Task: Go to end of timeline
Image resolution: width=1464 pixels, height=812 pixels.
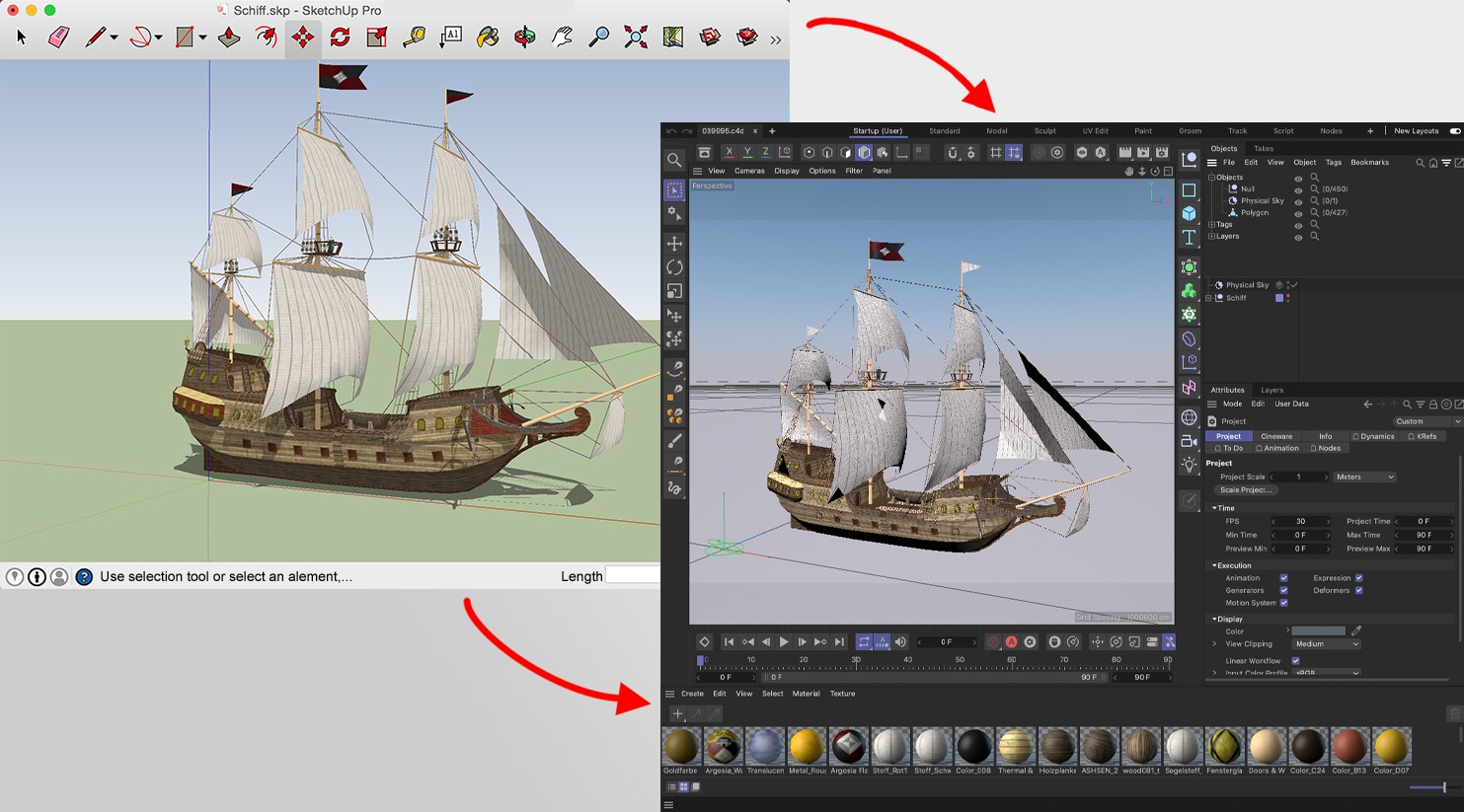Action: [839, 642]
